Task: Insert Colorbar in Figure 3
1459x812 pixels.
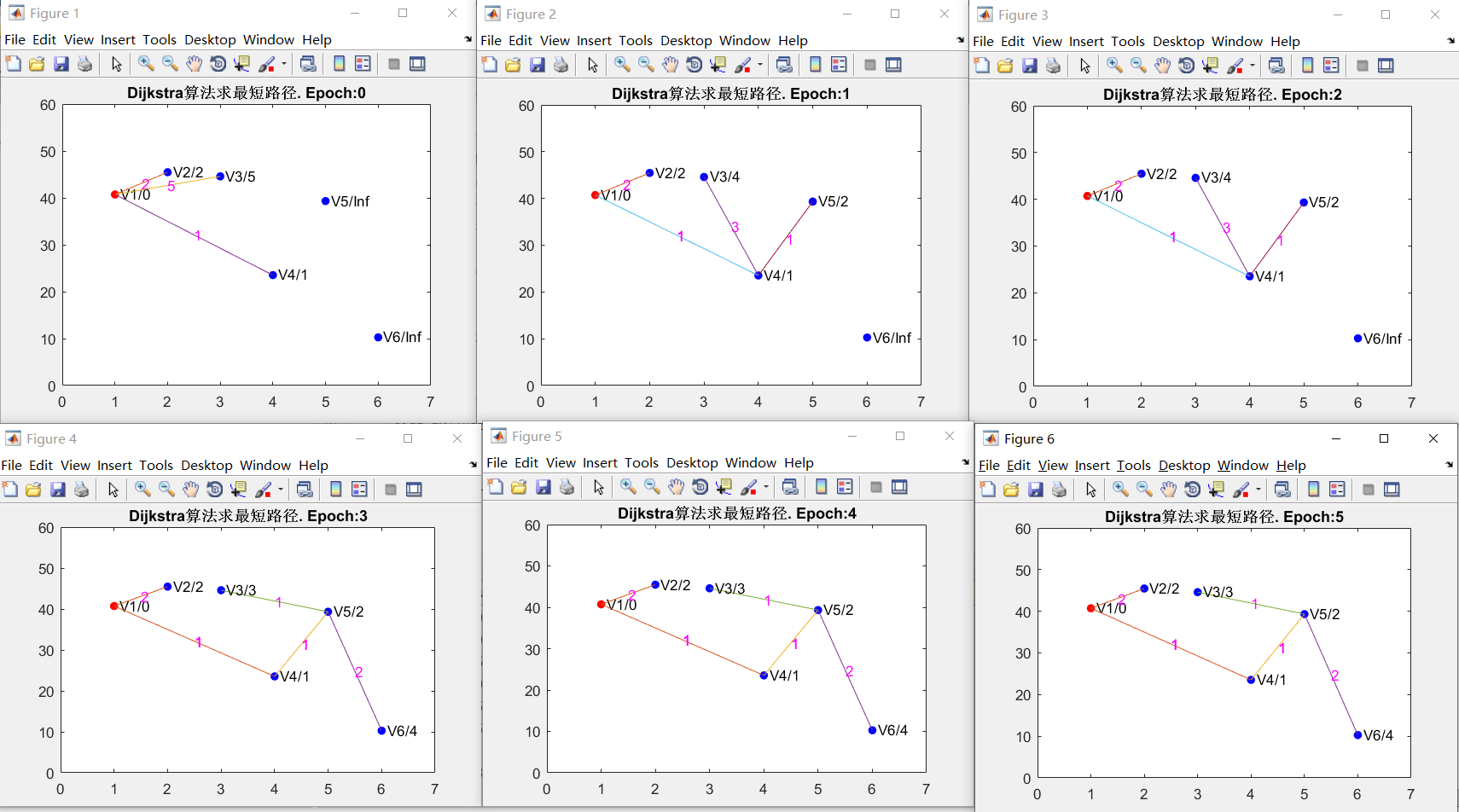Action: click(x=1307, y=66)
